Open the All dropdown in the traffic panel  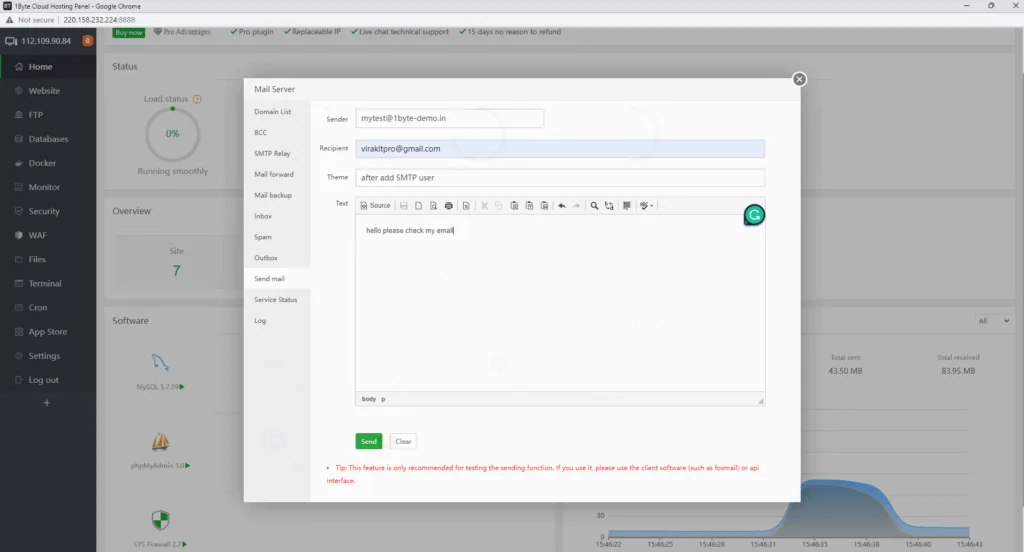tap(993, 321)
